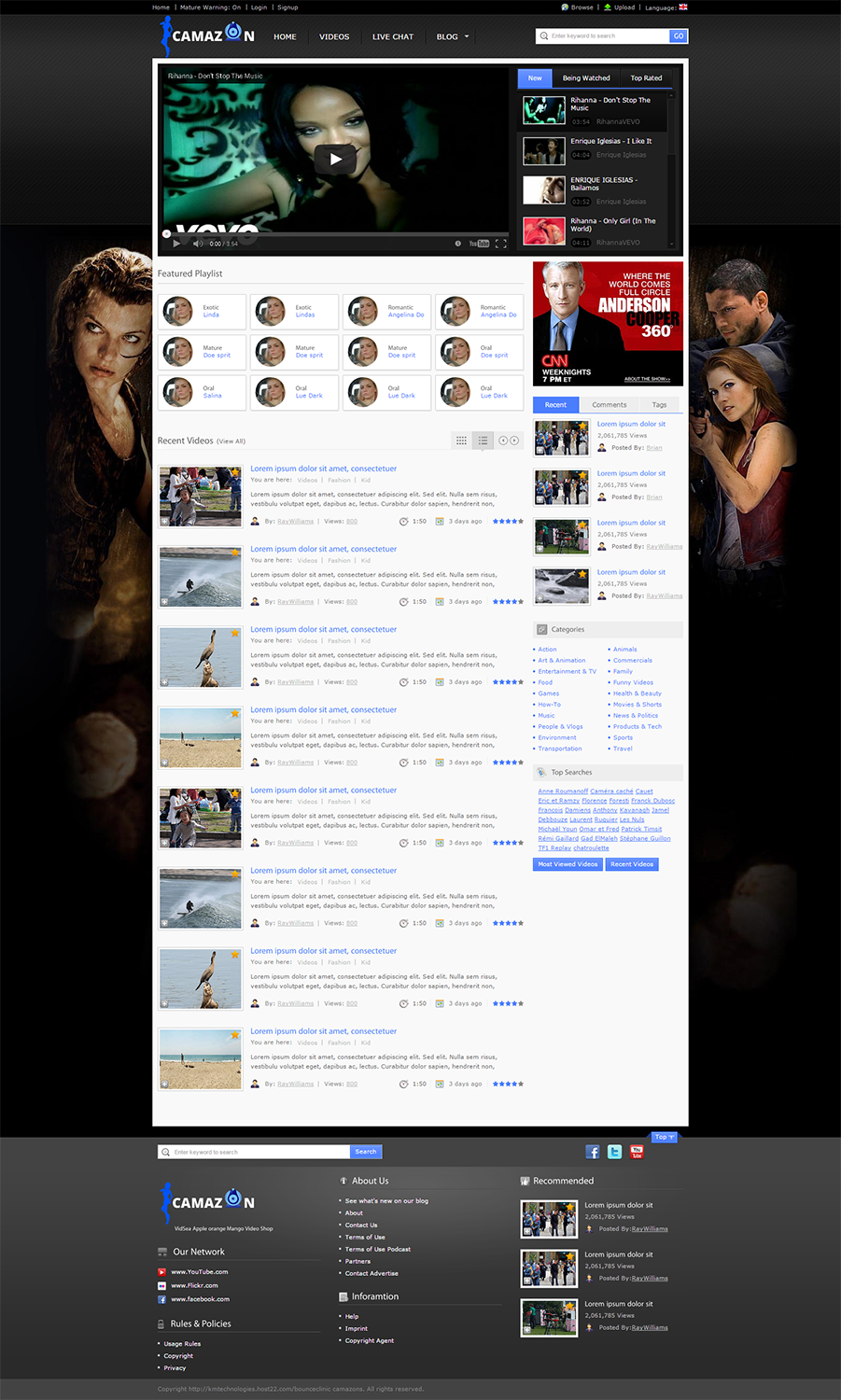This screenshot has height=1400, width=841.
Task: Click the Terms of Use Podcast link
Action: tap(378, 1249)
